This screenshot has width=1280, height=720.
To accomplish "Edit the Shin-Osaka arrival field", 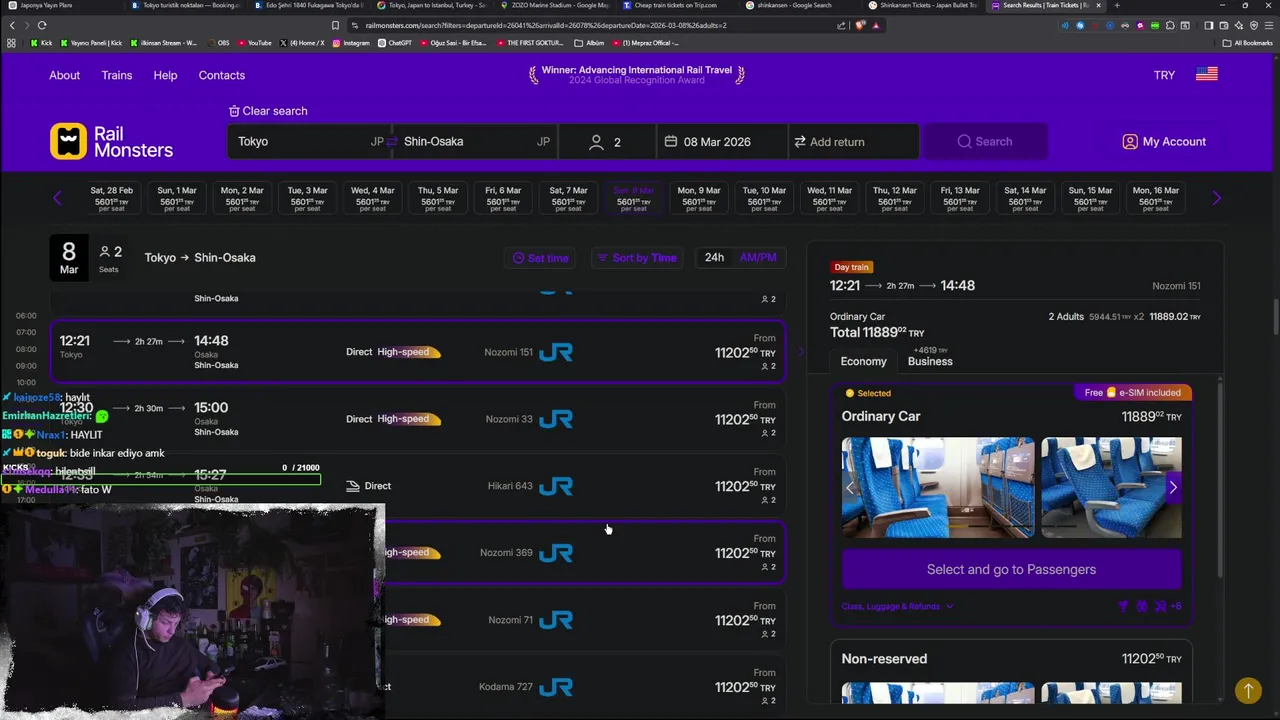I will 476,141.
